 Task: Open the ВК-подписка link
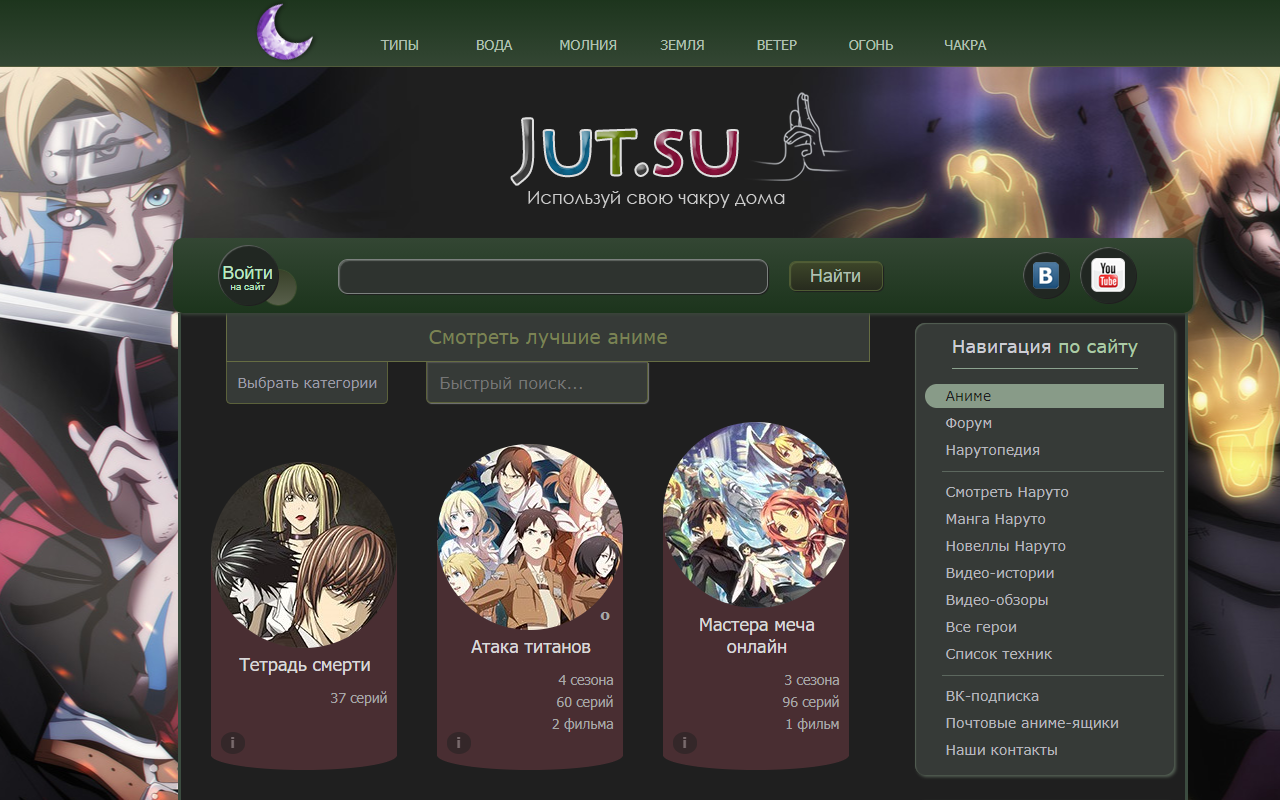[x=992, y=696]
